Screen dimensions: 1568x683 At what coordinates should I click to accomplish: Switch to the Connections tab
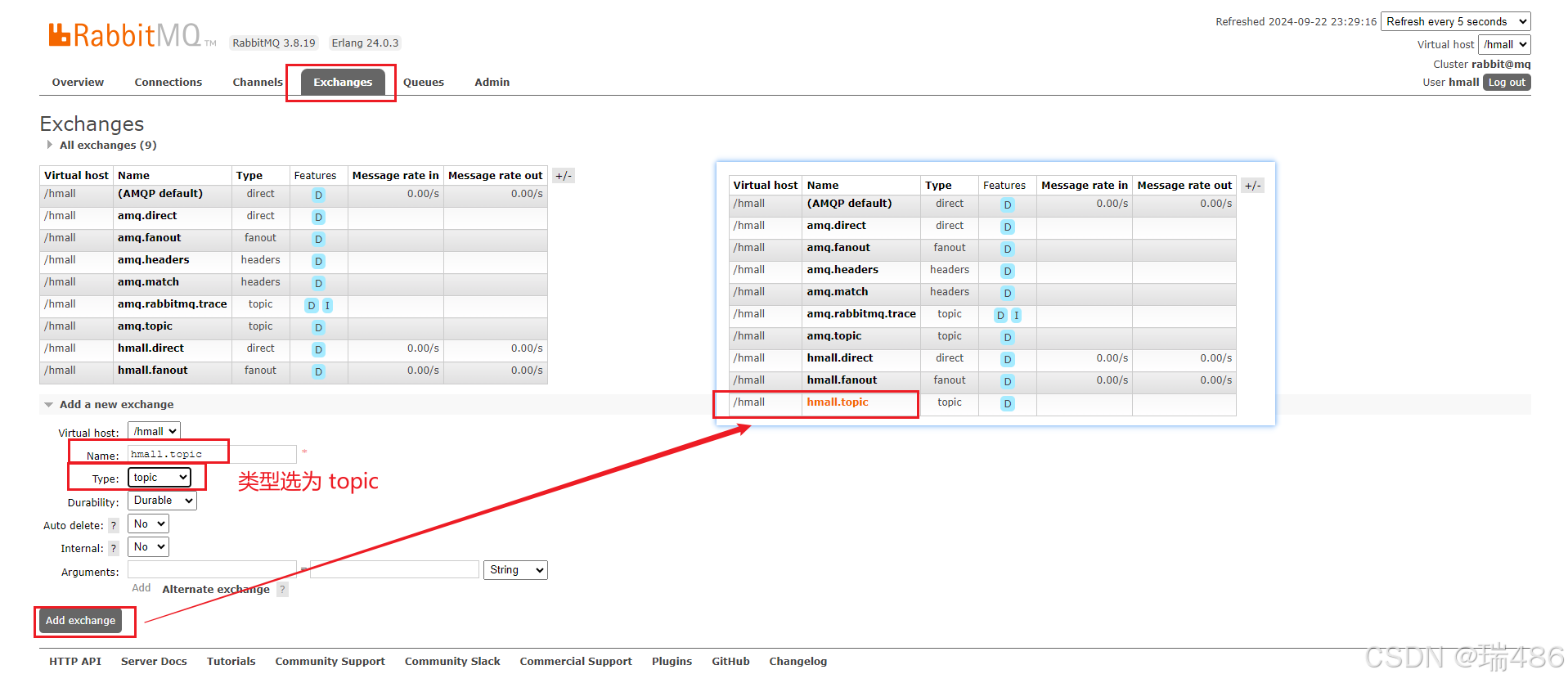pyautogui.click(x=168, y=83)
